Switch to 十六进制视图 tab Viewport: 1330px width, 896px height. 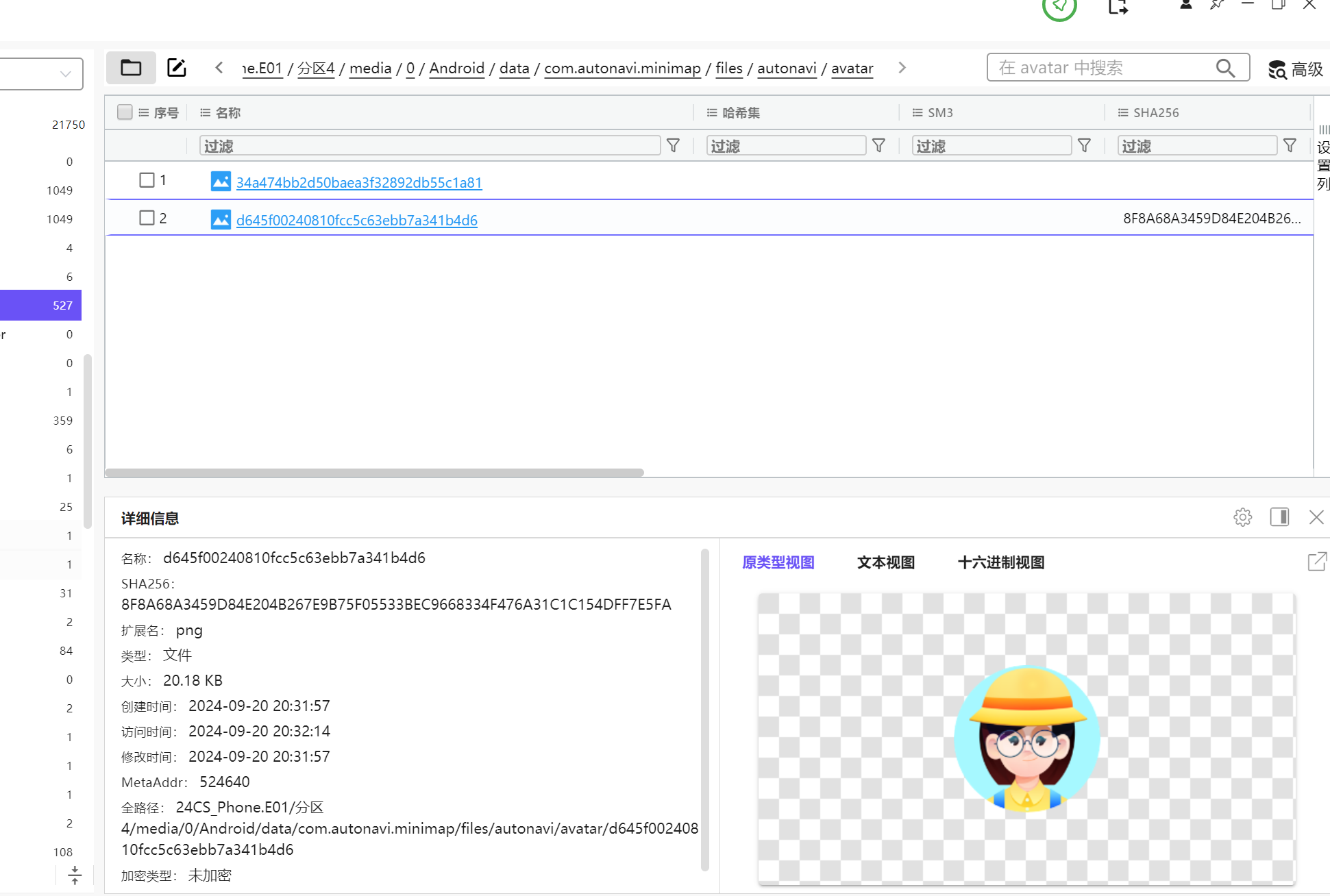(1000, 562)
